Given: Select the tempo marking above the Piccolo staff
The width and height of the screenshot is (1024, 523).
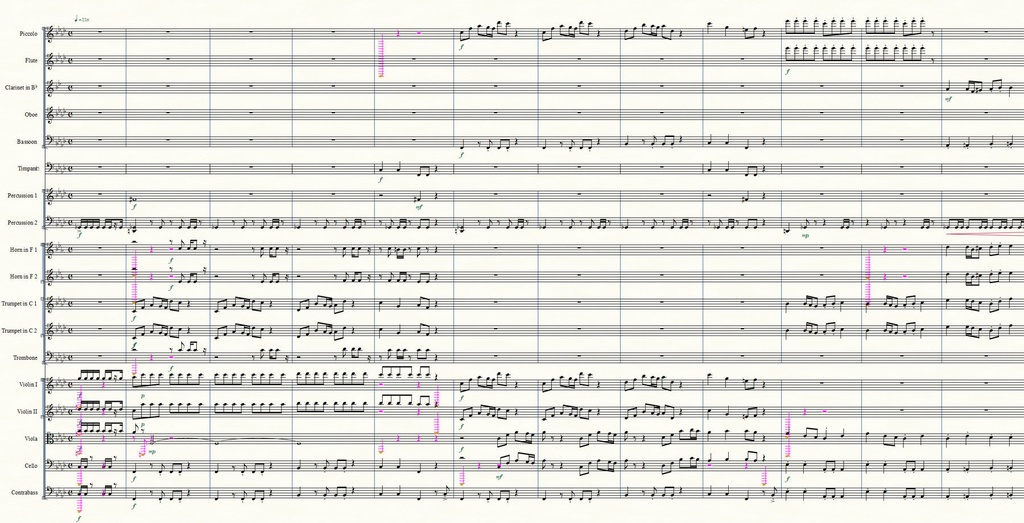Looking at the screenshot, I should pos(82,20).
